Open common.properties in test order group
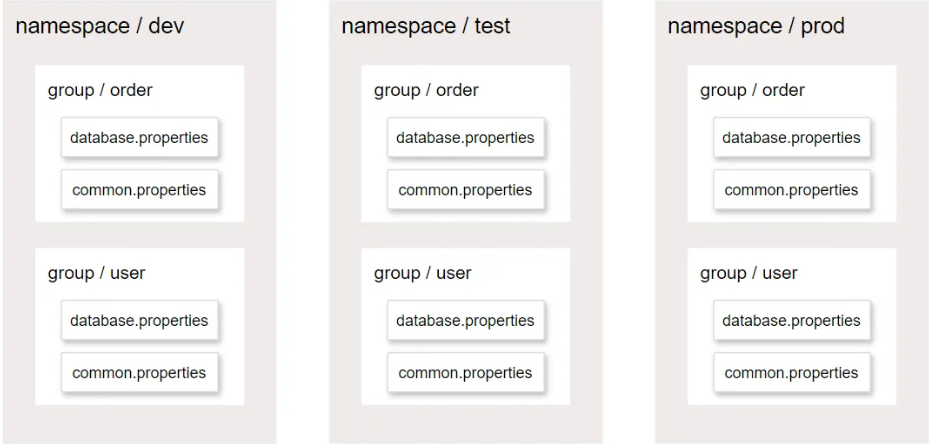This screenshot has width=929, height=444. [465, 190]
